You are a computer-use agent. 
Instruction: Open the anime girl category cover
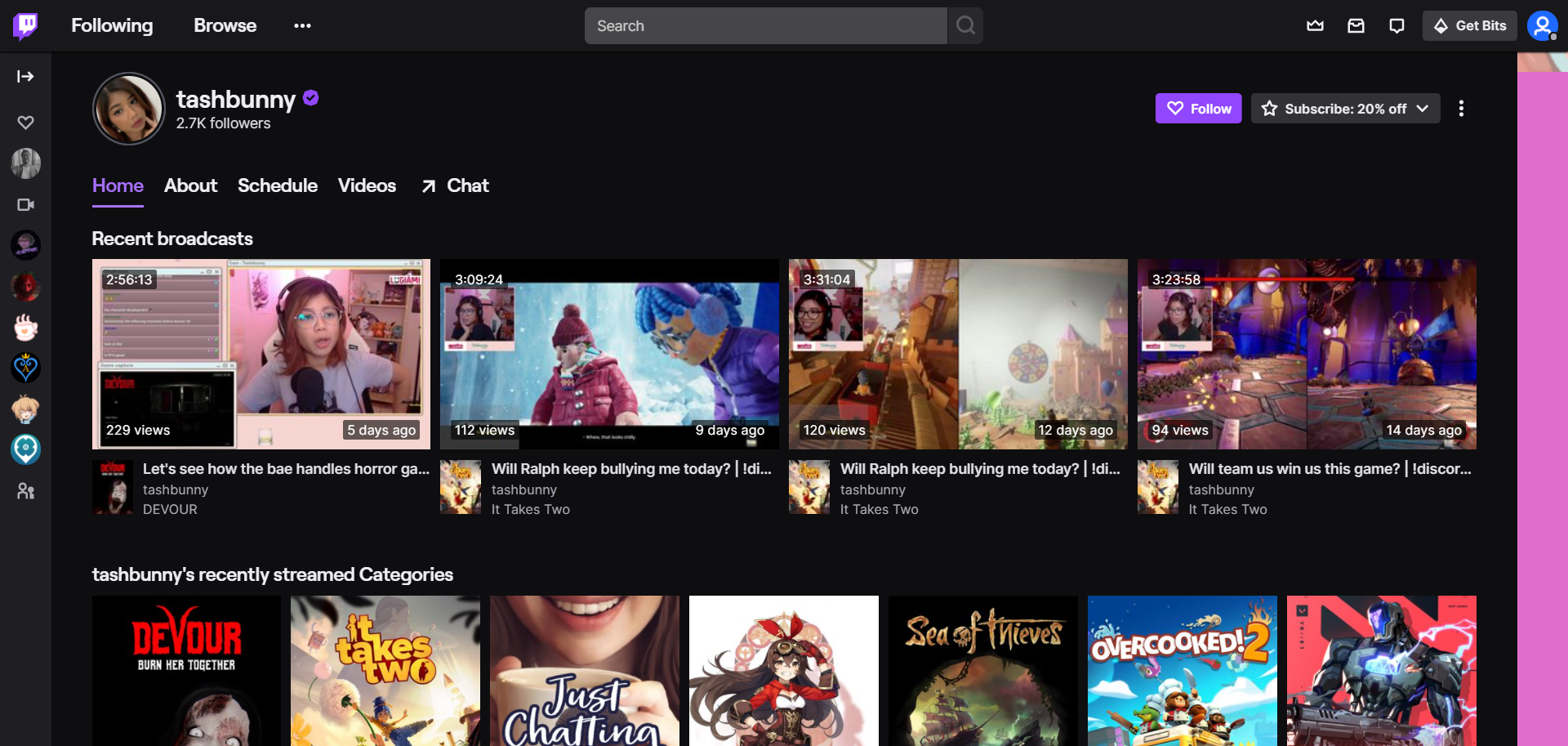(784, 671)
